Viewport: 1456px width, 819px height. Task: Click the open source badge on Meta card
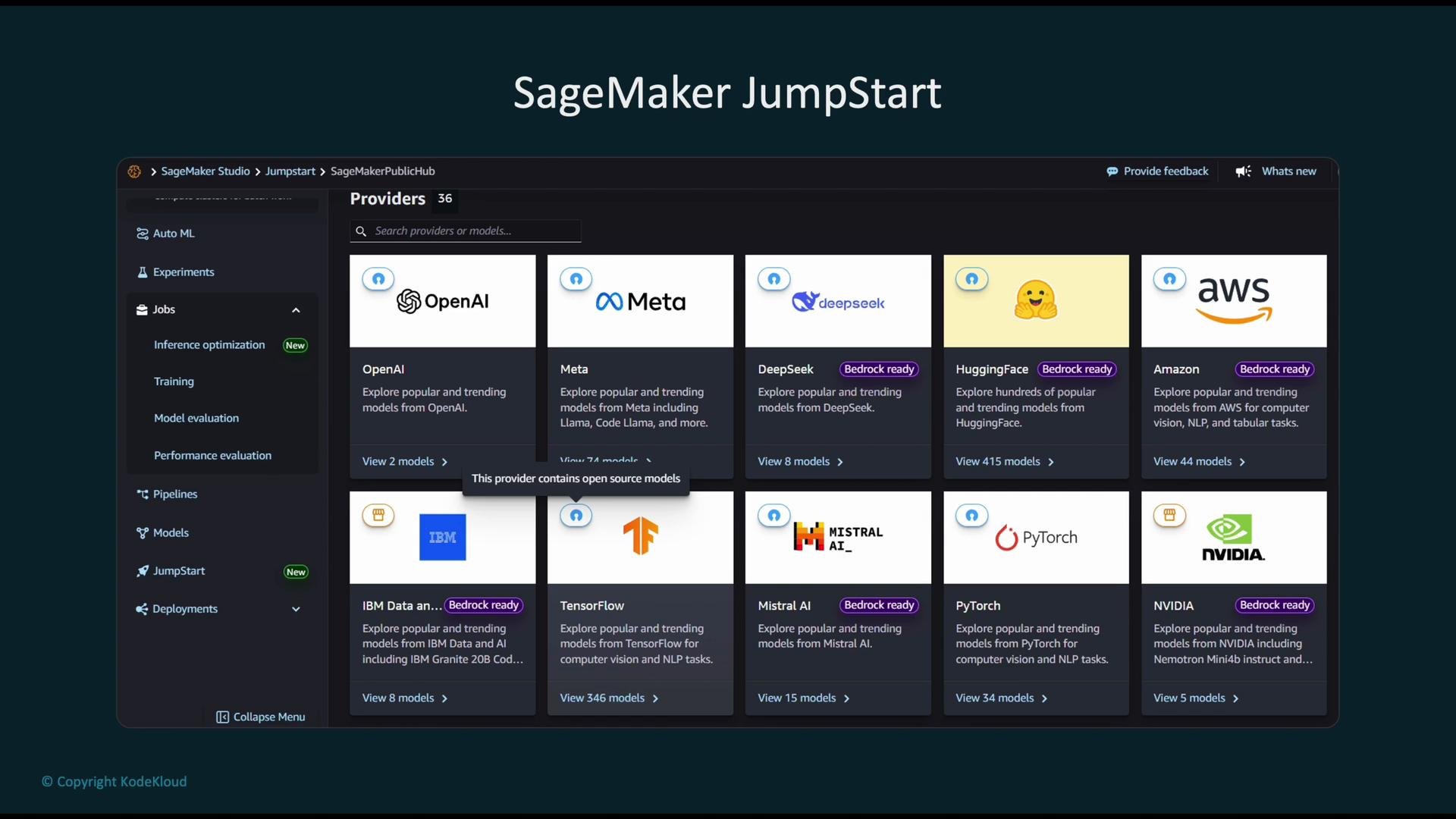click(576, 279)
